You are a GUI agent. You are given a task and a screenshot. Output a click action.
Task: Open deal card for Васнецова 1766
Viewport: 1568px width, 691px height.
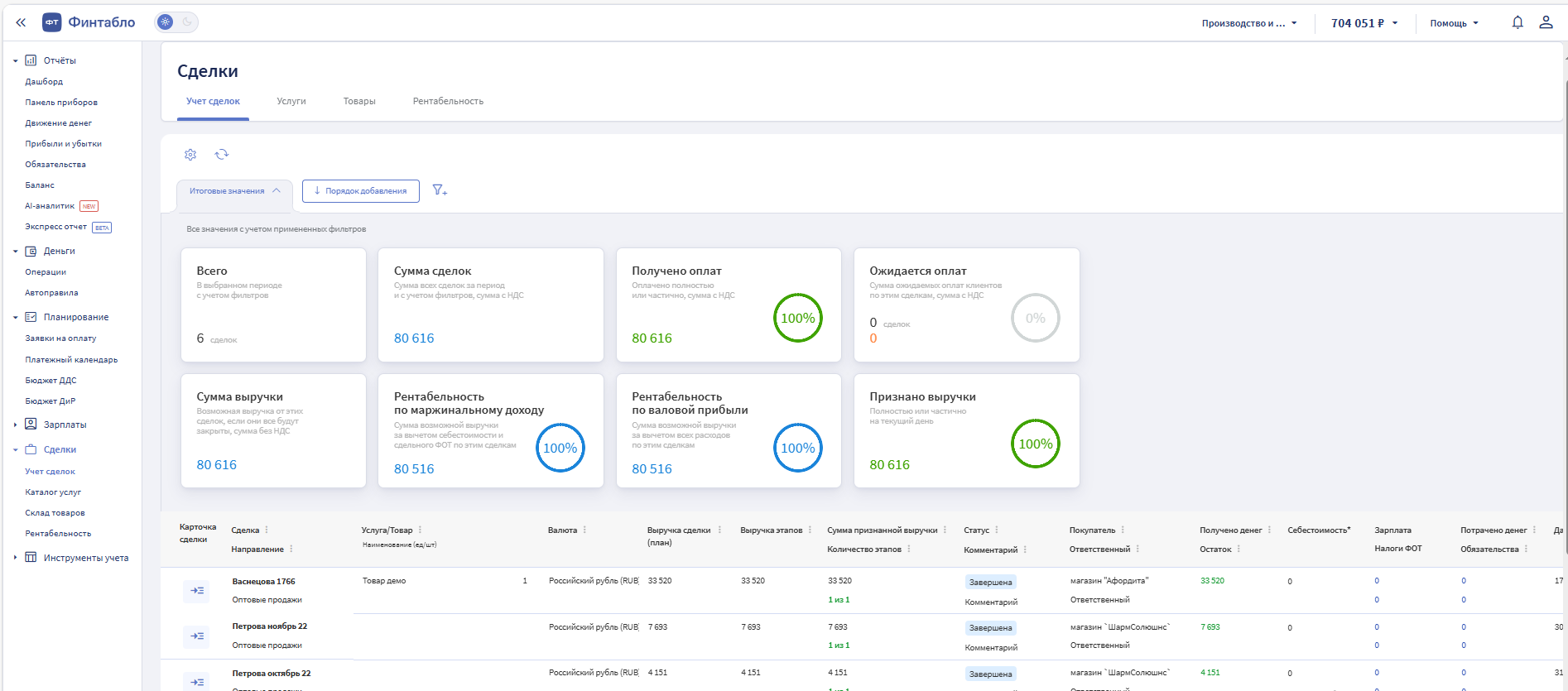click(x=196, y=591)
